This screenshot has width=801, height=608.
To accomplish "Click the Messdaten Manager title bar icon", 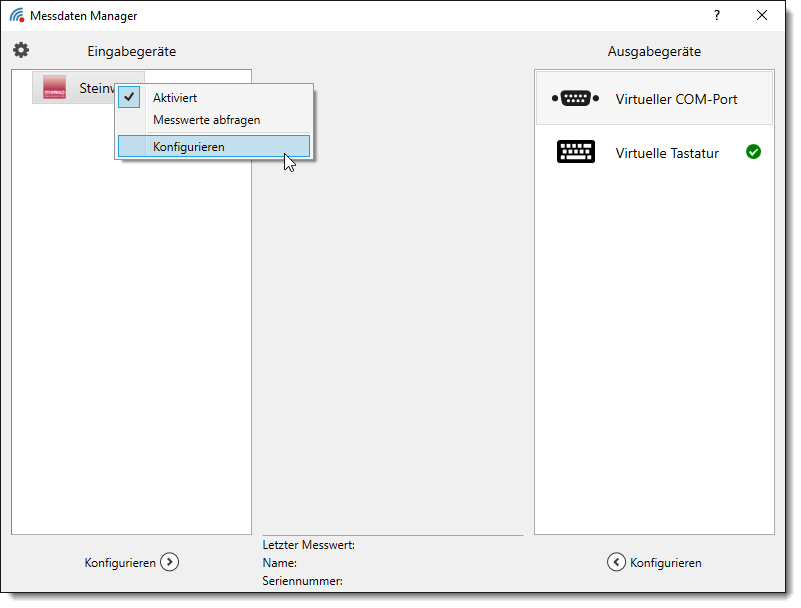I will (17, 16).
